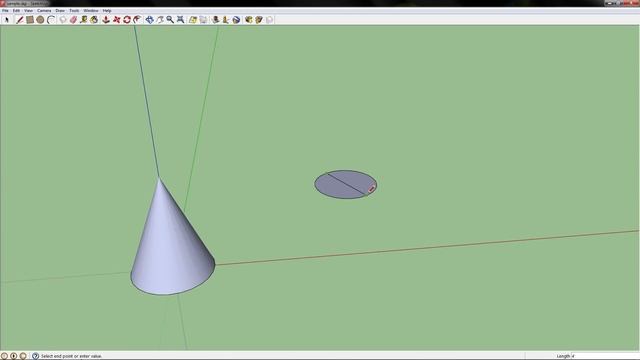The width and height of the screenshot is (640, 360).
Task: Click the flat grey circle face
Action: (x=345, y=184)
